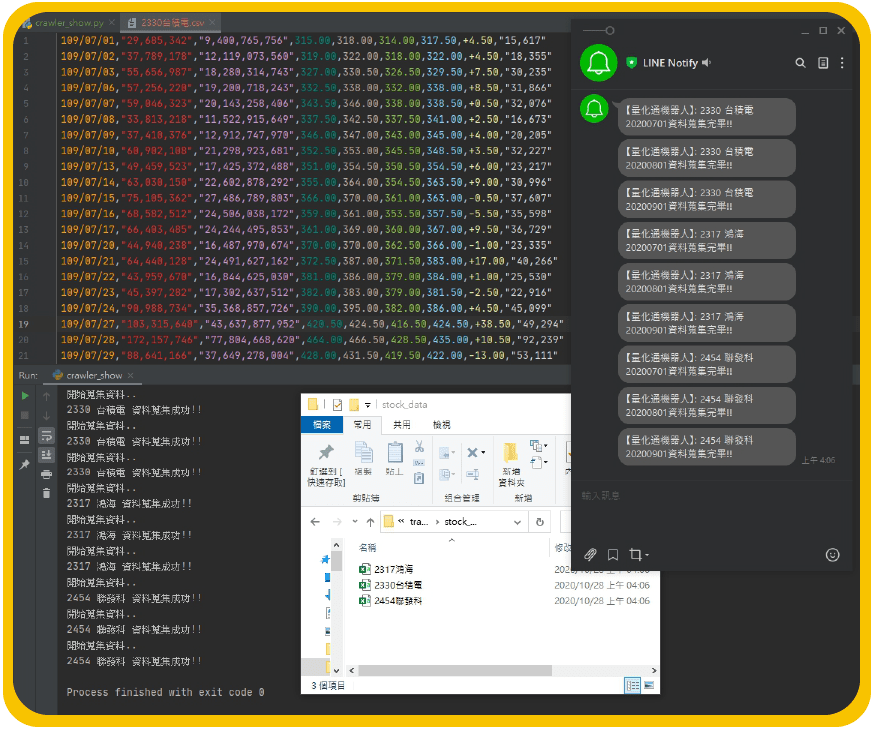Go down the stack trace in Run panel
Viewport: 877px width, 729px height.
click(x=46, y=416)
